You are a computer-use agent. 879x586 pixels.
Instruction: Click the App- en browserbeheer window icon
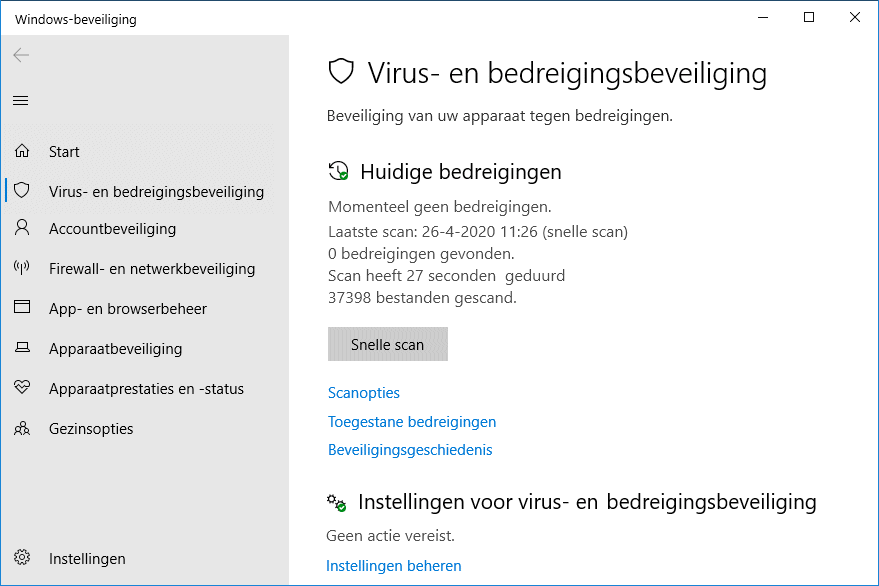[x=22, y=307]
